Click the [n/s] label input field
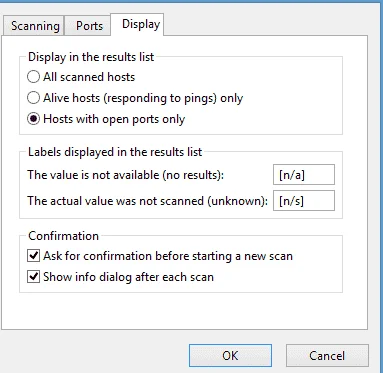 click(x=304, y=201)
